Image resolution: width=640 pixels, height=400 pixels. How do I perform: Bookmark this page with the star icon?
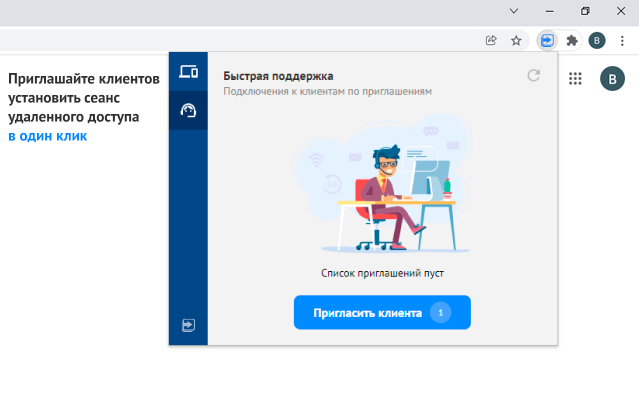pyautogui.click(x=516, y=40)
